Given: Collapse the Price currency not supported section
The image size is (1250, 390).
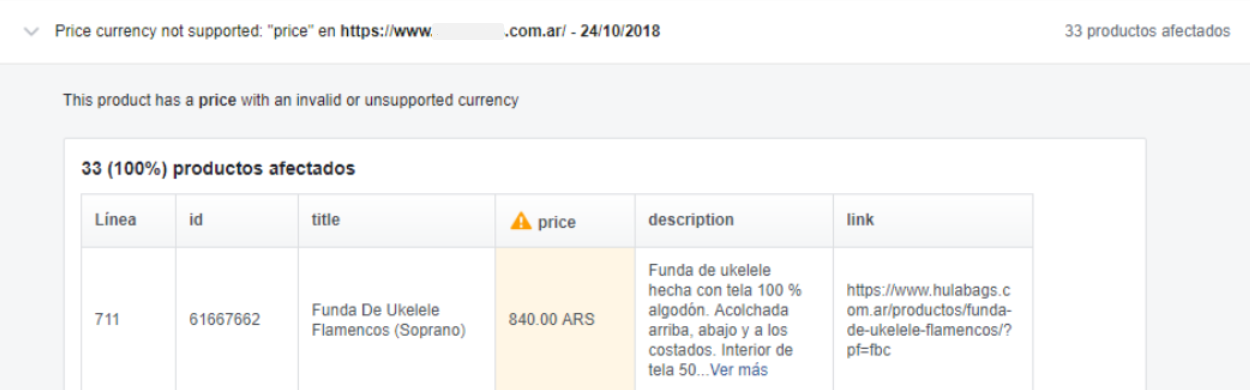Looking at the screenshot, I should tap(31, 32).
